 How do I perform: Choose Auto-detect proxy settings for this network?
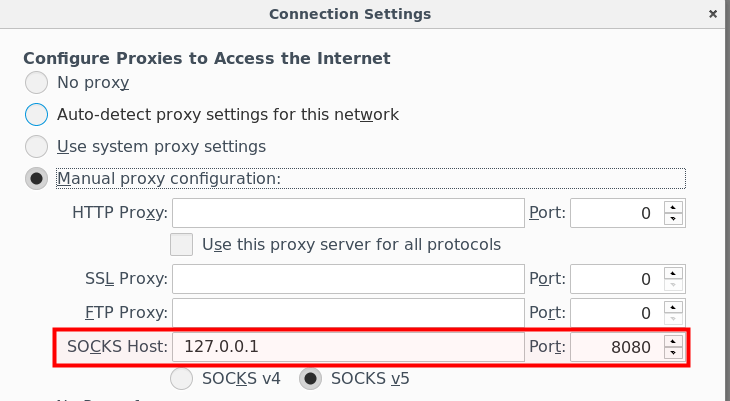[36, 114]
